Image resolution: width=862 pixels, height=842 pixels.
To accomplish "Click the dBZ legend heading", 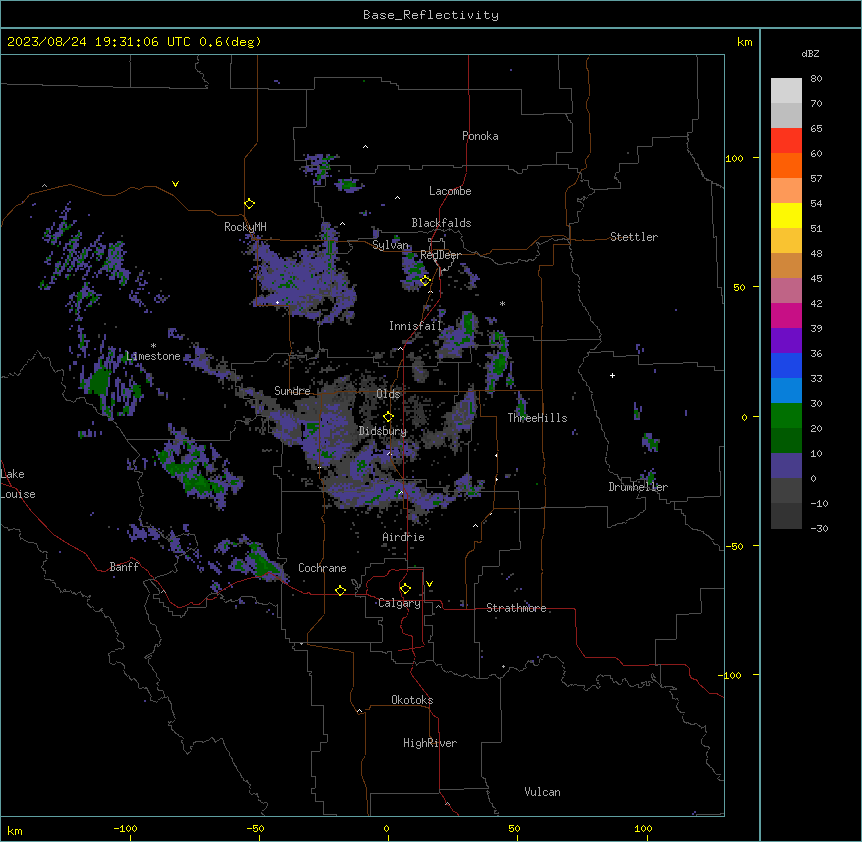I will (810, 53).
